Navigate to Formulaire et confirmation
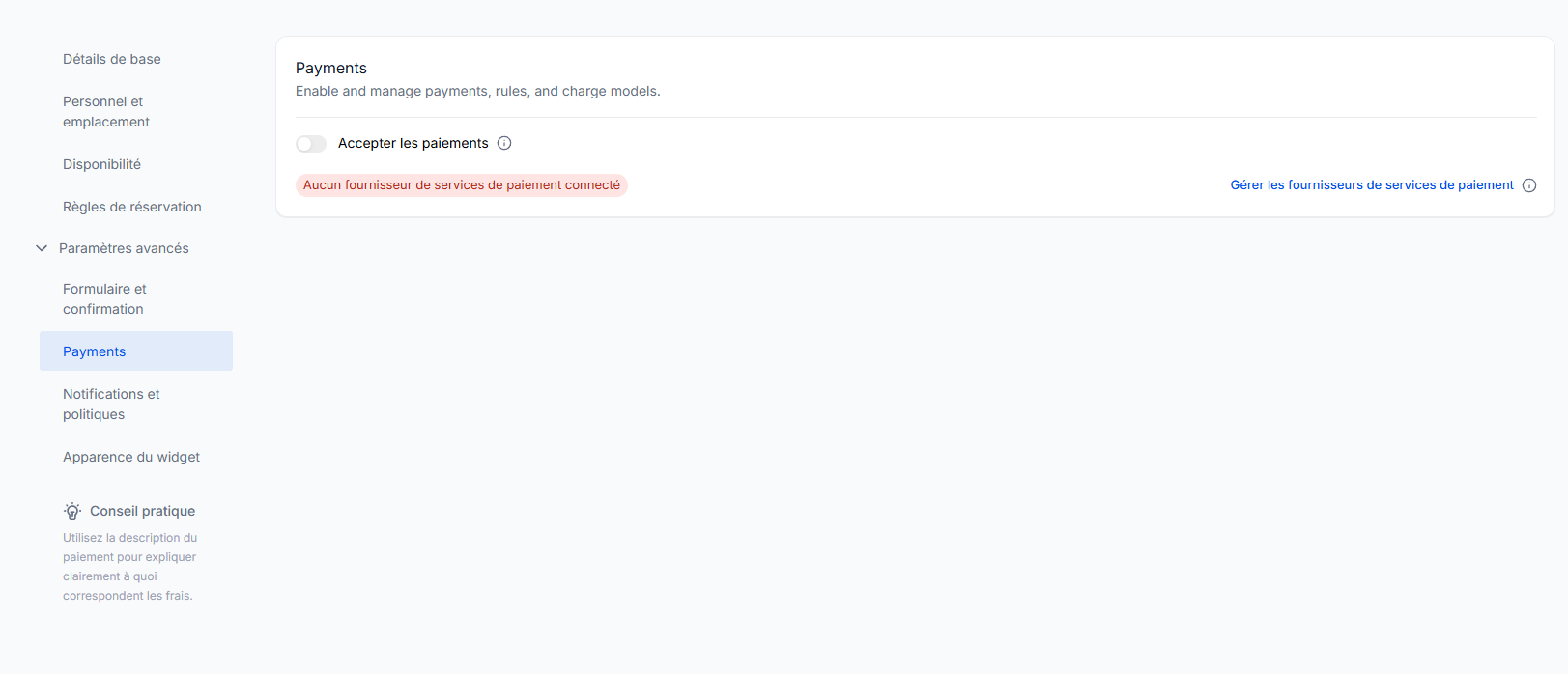The height and width of the screenshot is (674, 1568). click(x=104, y=299)
